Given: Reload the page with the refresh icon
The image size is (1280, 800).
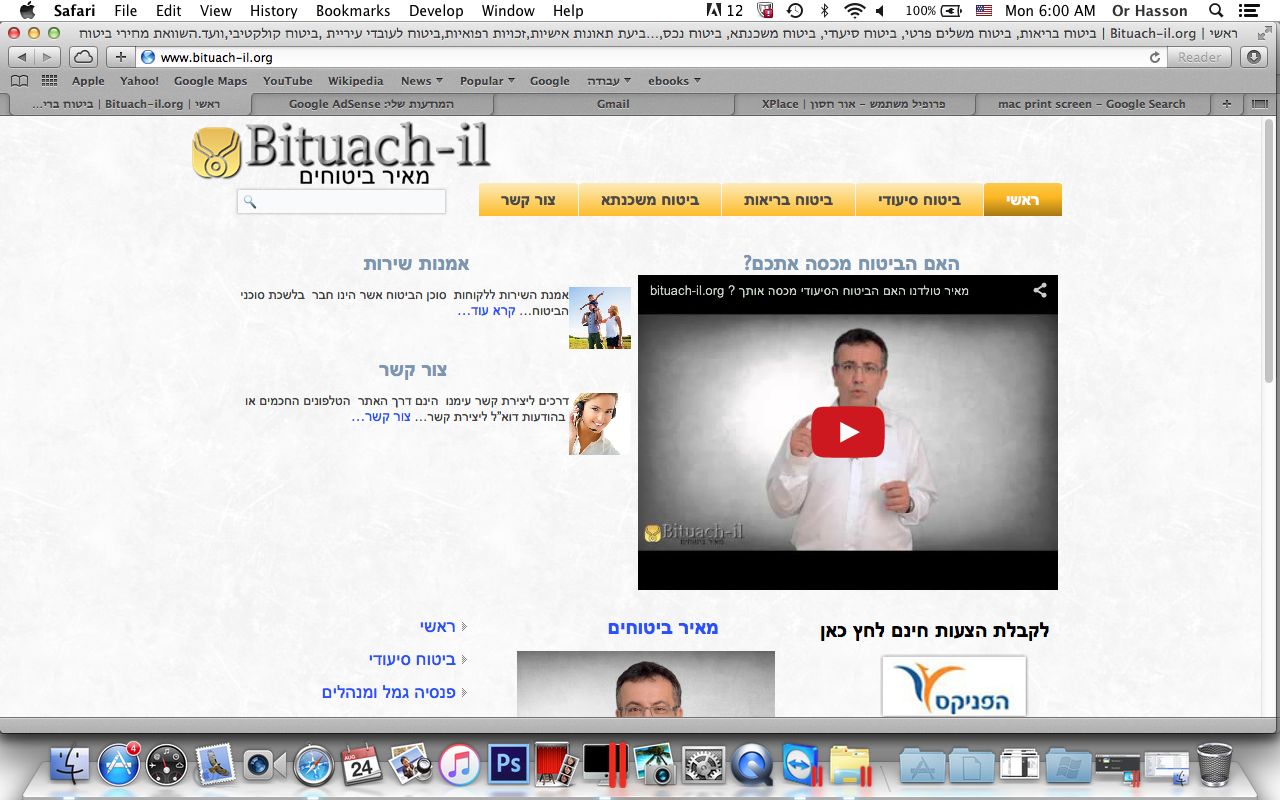Looking at the screenshot, I should click(x=1155, y=57).
